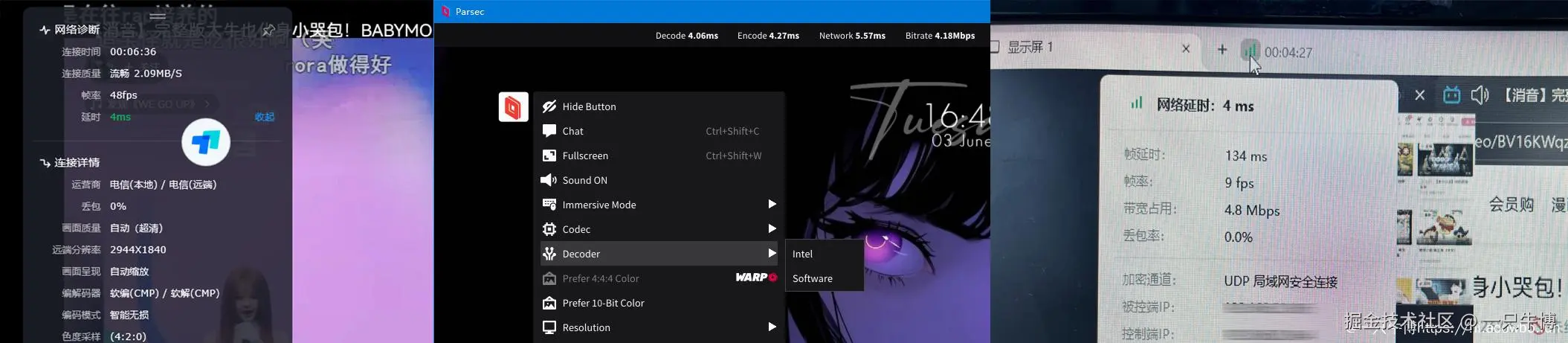Select the 智能无损 encoding mode value

click(129, 315)
